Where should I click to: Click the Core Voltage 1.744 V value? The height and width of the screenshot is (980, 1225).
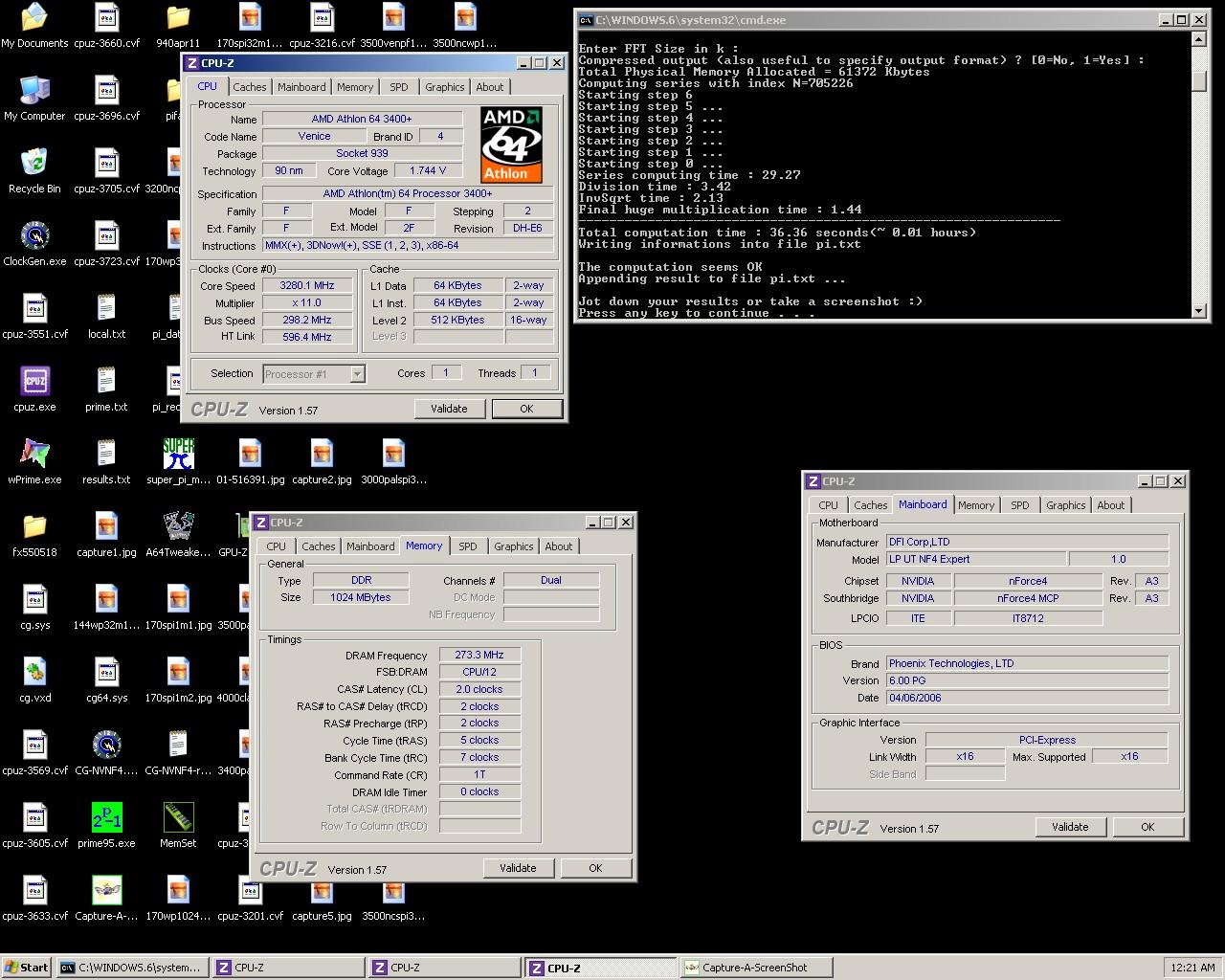pos(428,170)
